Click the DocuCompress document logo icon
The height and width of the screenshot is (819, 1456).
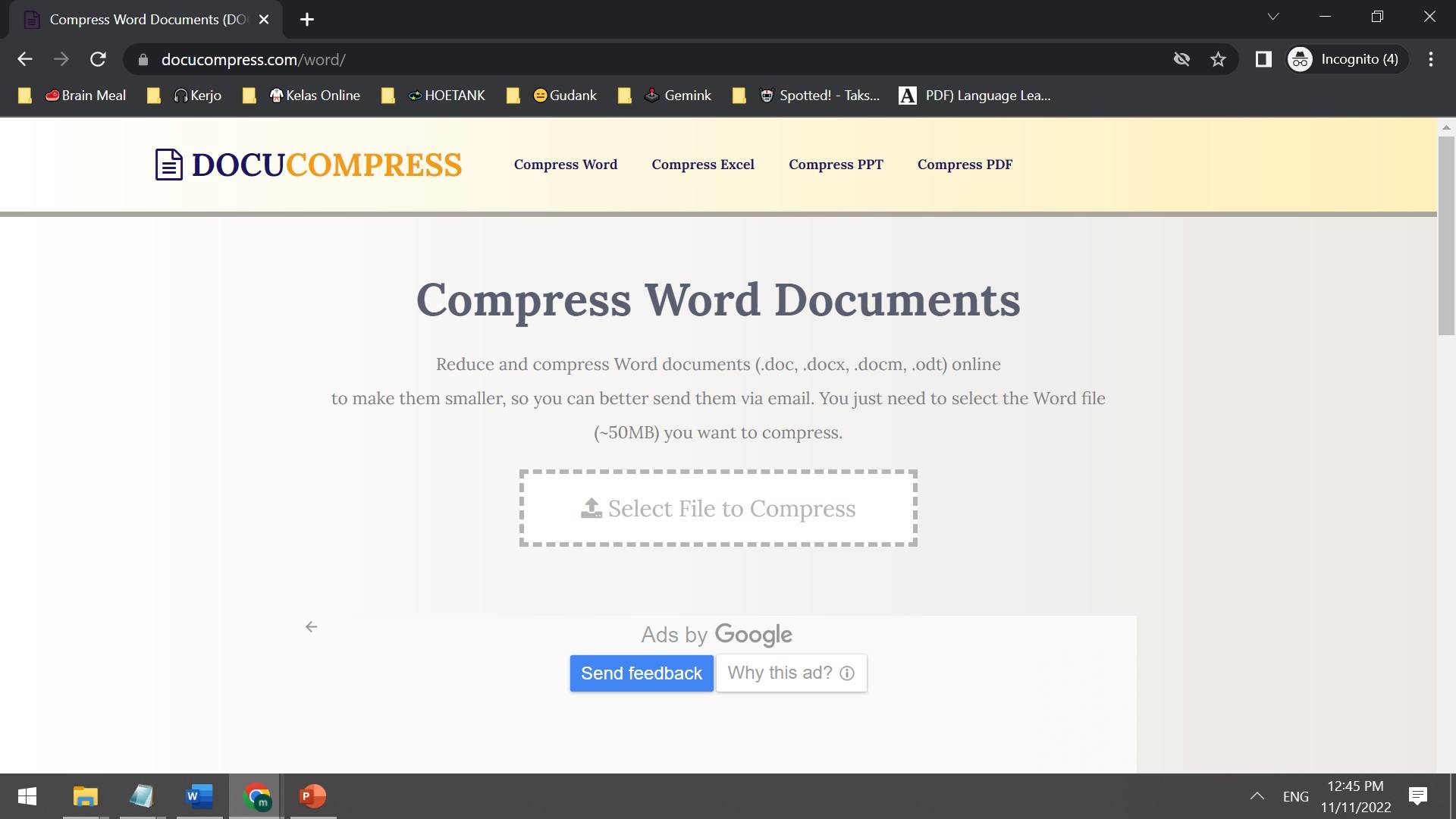pos(168,164)
